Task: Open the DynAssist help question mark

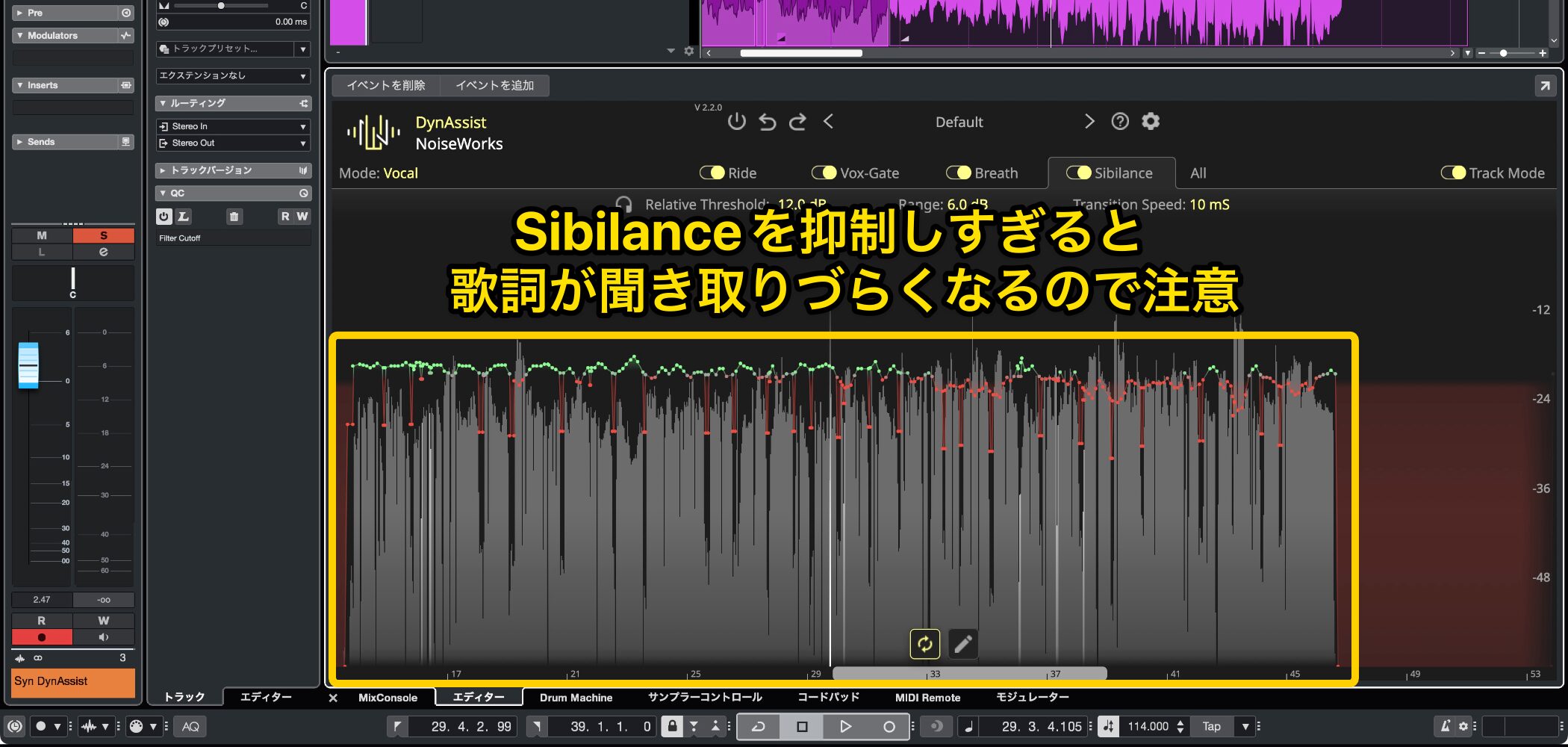Action: (1120, 122)
